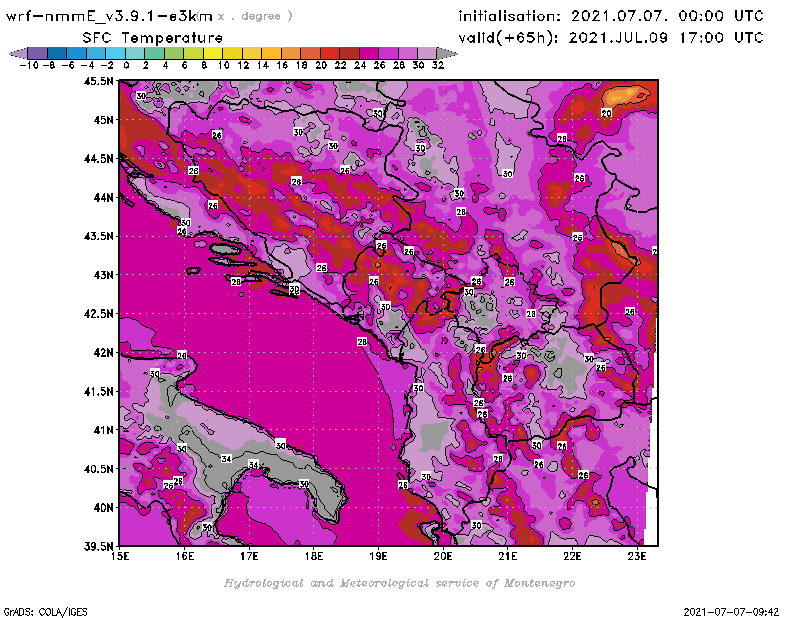Click the lavender arrow below -10 on colorbar
Viewport: 800px width, 618px height.
pos(18,53)
